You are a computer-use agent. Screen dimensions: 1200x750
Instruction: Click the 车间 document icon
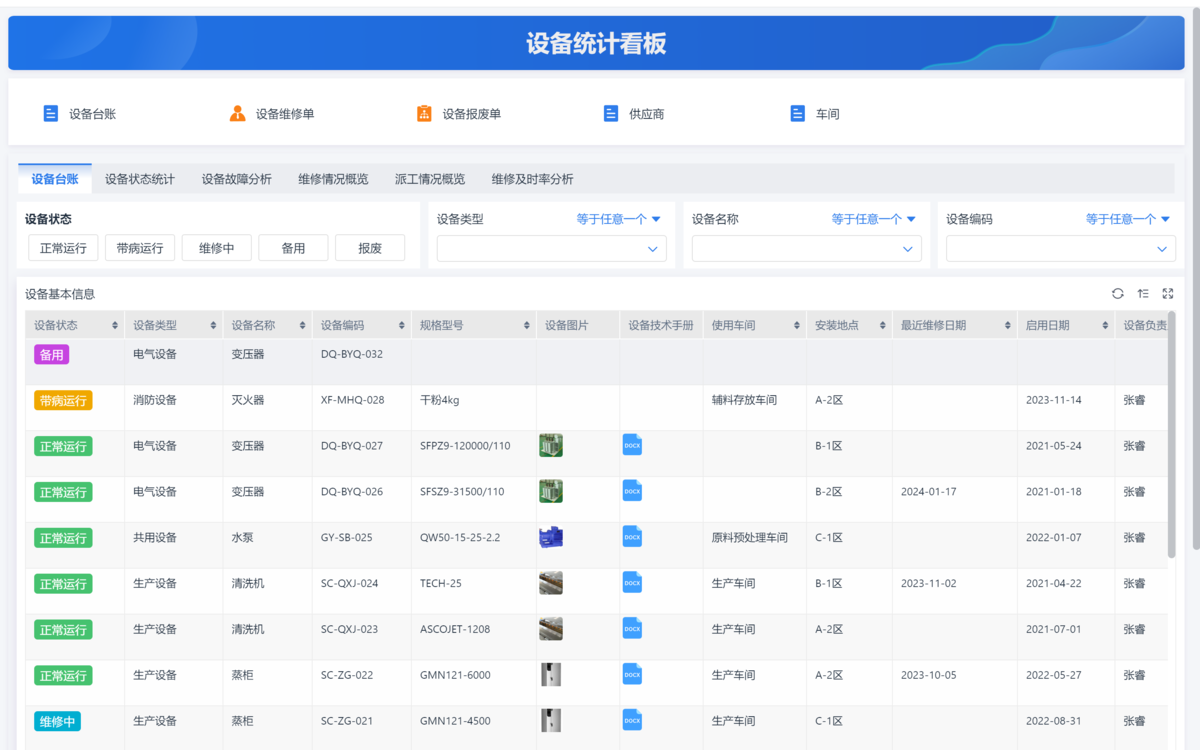click(x=797, y=114)
